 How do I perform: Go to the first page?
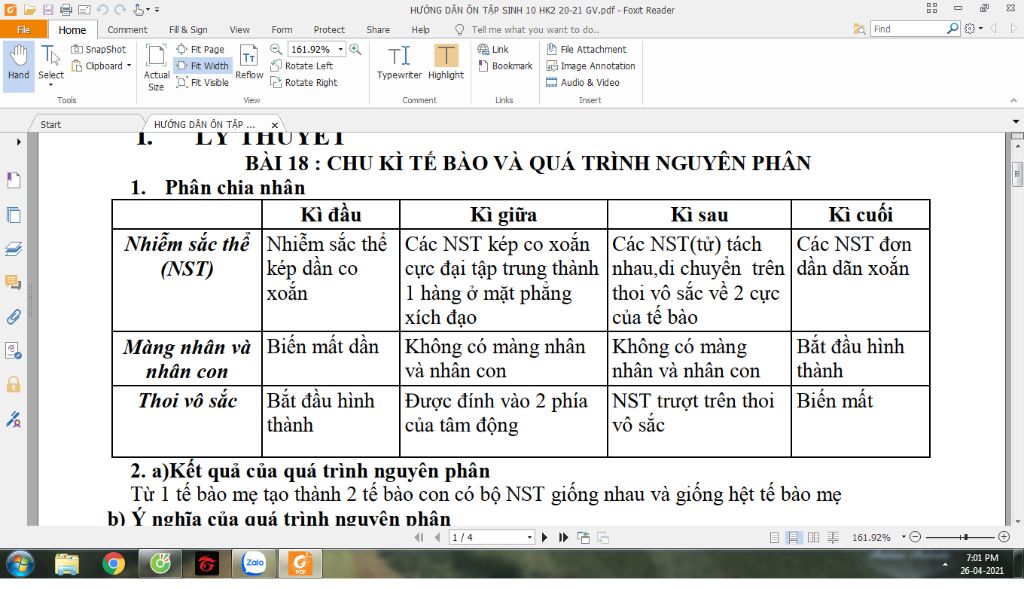click(419, 537)
